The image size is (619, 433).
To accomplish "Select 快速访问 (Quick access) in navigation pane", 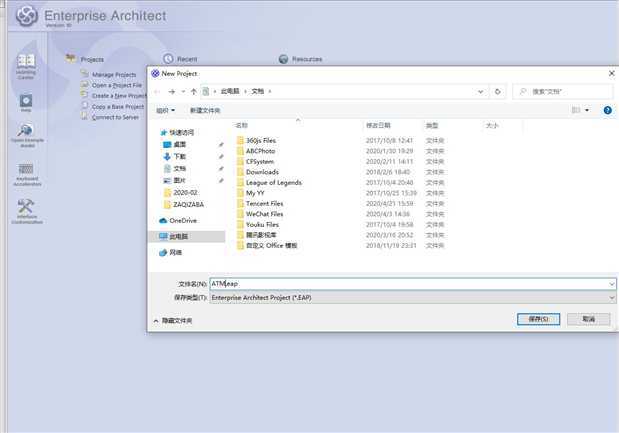I will (182, 133).
